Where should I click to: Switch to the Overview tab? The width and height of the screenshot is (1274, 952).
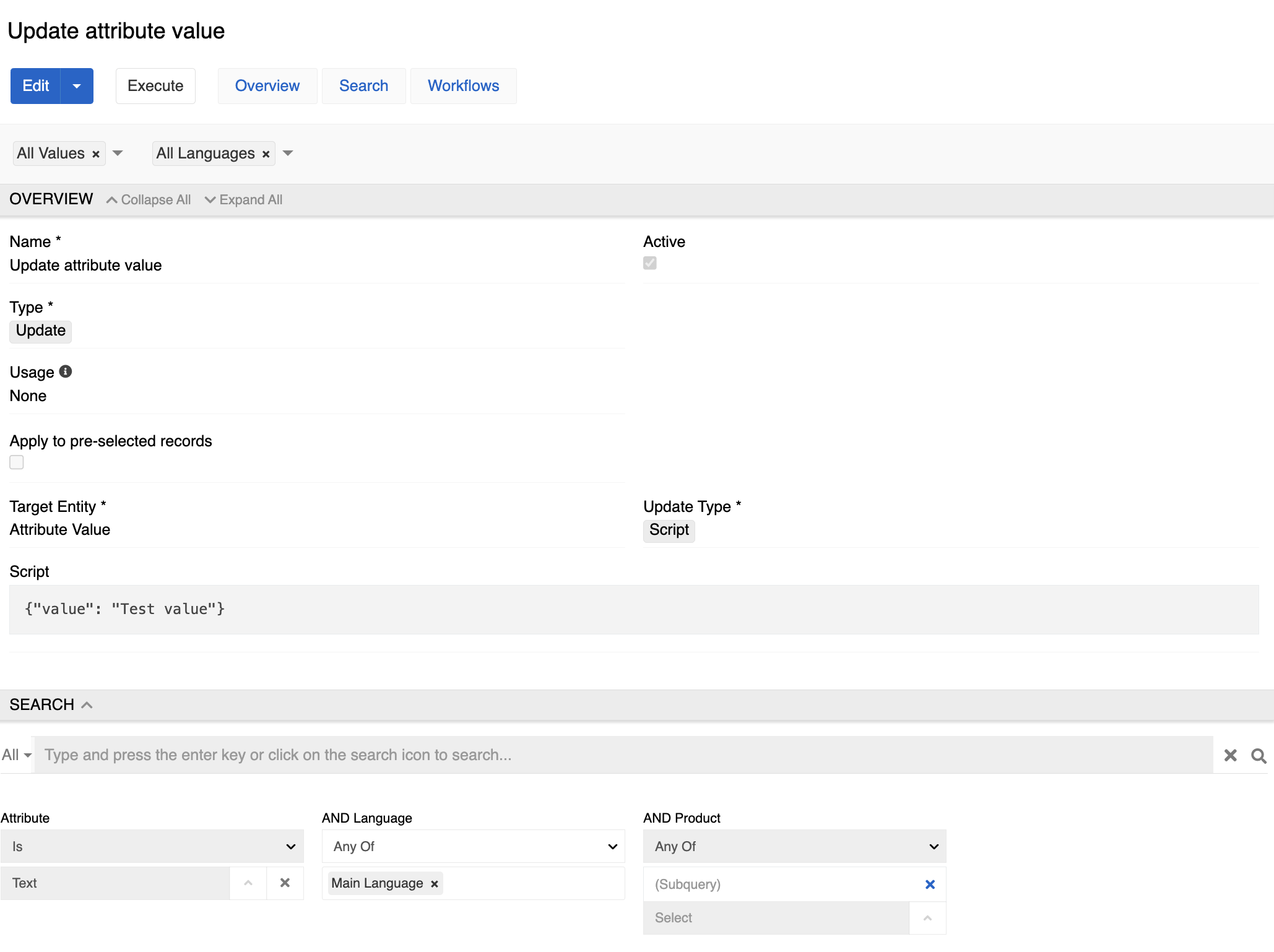point(267,86)
